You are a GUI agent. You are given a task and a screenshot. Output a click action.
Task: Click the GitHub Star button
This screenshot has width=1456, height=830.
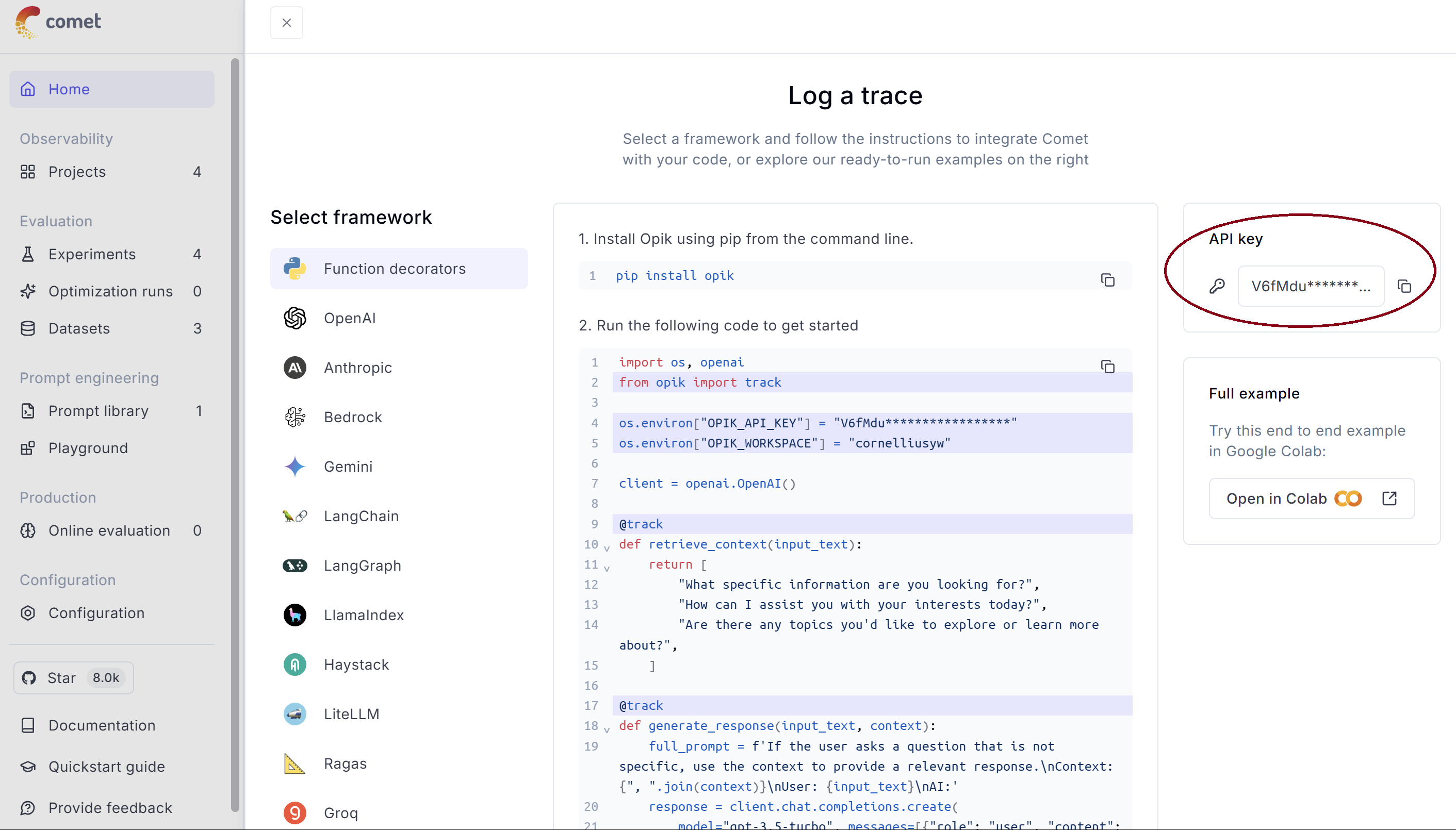(74, 678)
